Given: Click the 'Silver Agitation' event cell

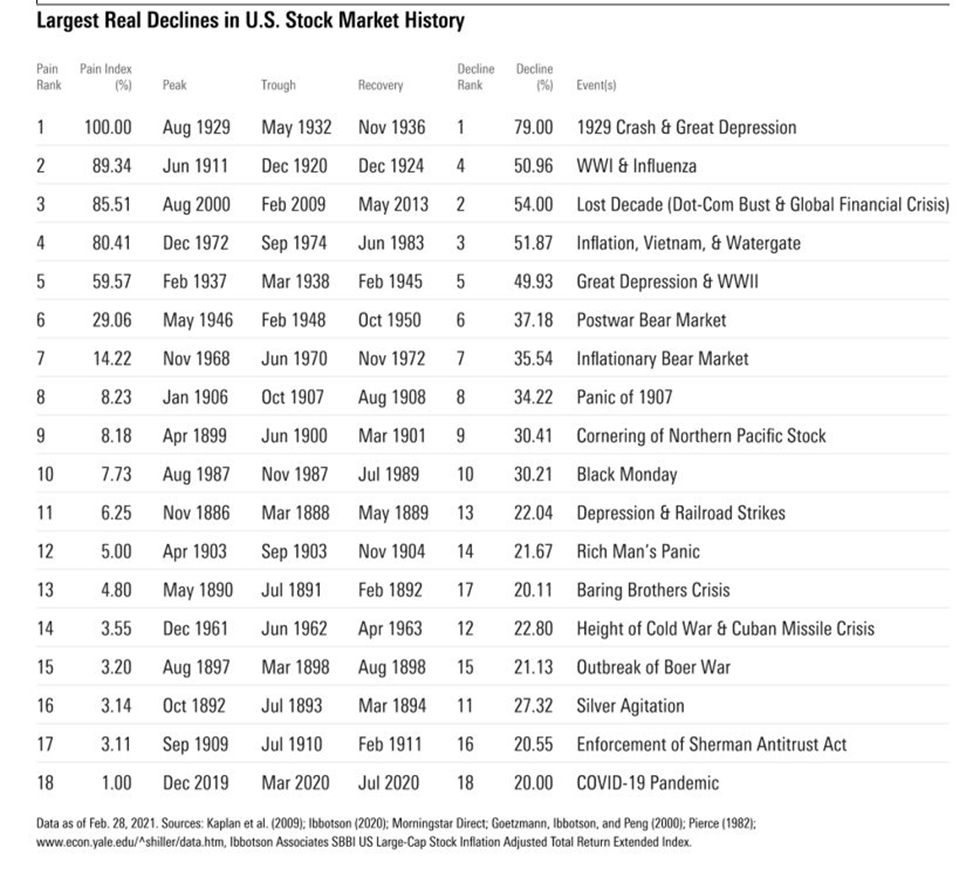Looking at the screenshot, I should 630,706.
